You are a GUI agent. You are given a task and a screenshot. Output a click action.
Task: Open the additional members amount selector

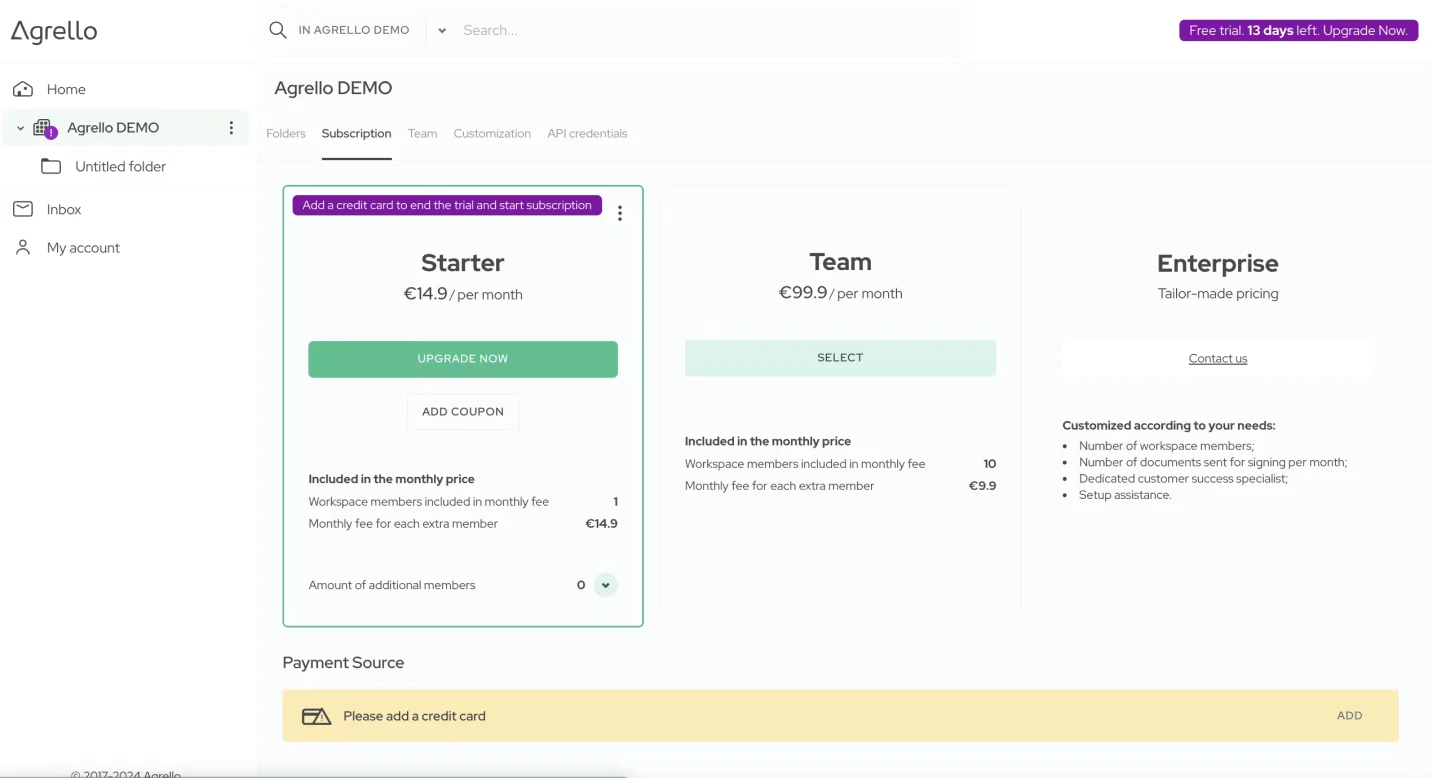[604, 584]
